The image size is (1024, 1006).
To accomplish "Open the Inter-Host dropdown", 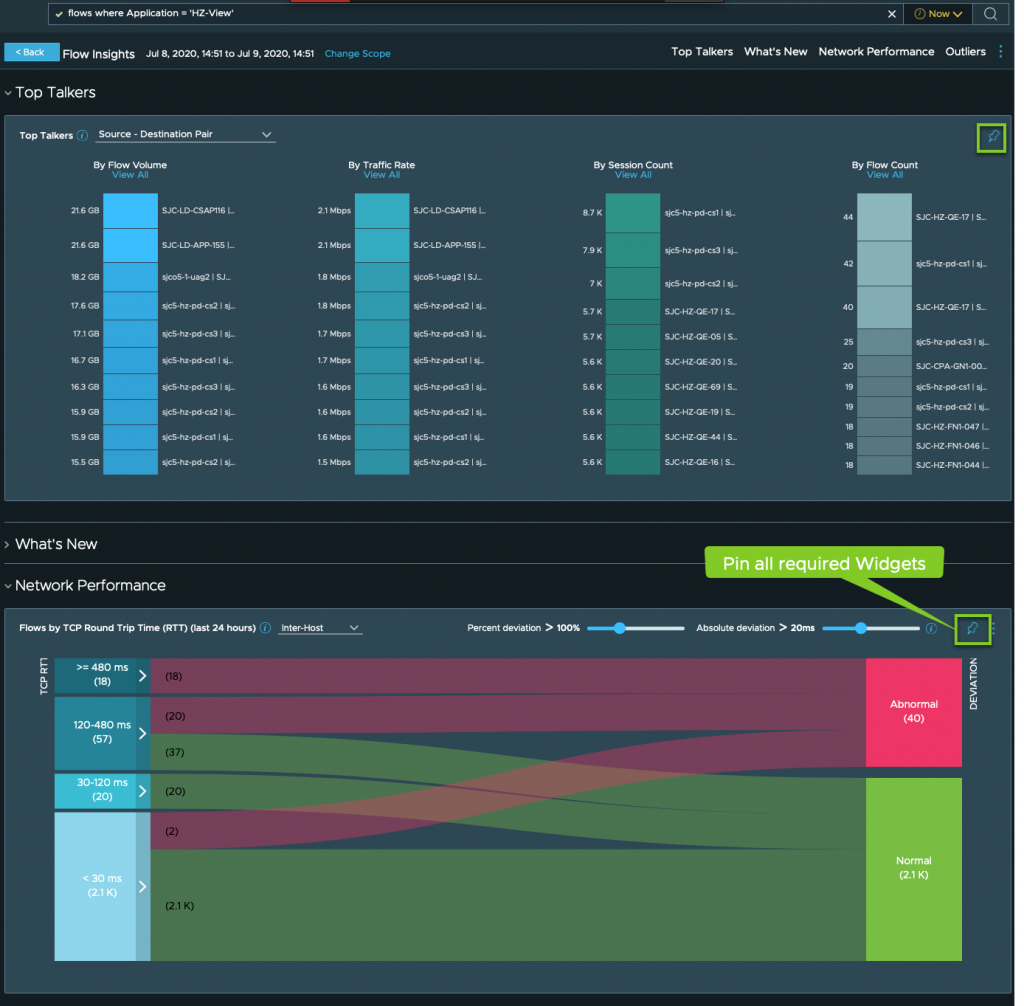I will [320, 628].
